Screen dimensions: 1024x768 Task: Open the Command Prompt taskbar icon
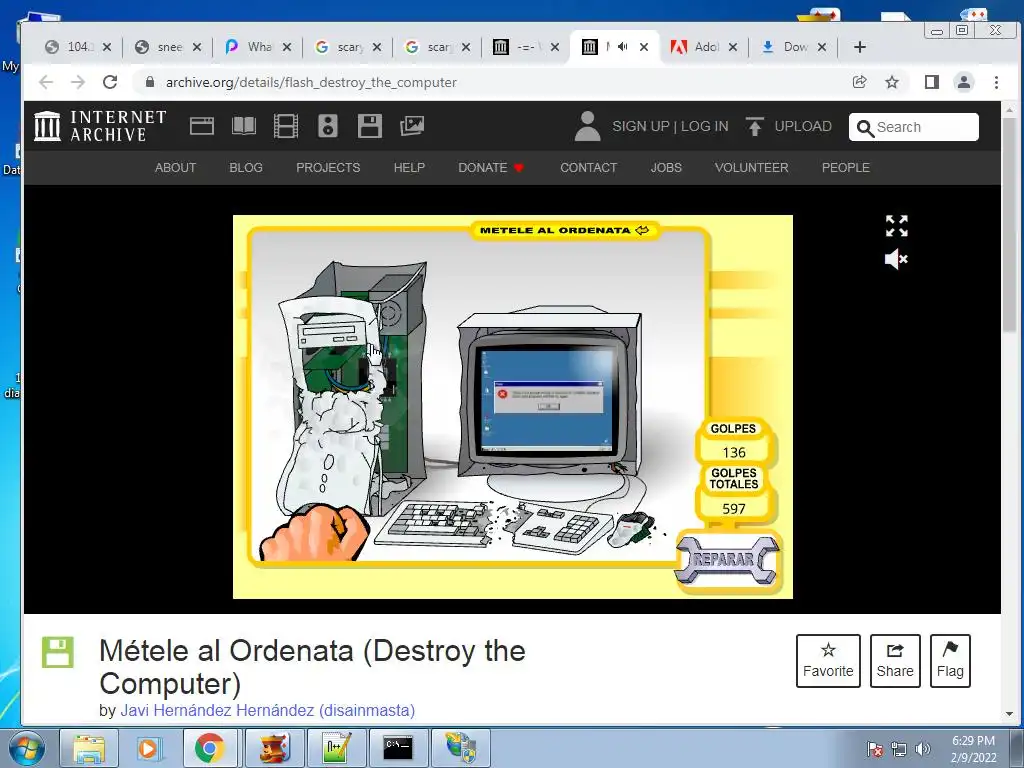[x=398, y=748]
